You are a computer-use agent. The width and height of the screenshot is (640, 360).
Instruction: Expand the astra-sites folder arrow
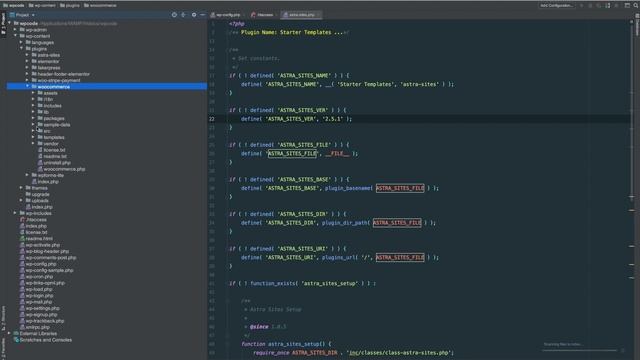tap(28, 55)
